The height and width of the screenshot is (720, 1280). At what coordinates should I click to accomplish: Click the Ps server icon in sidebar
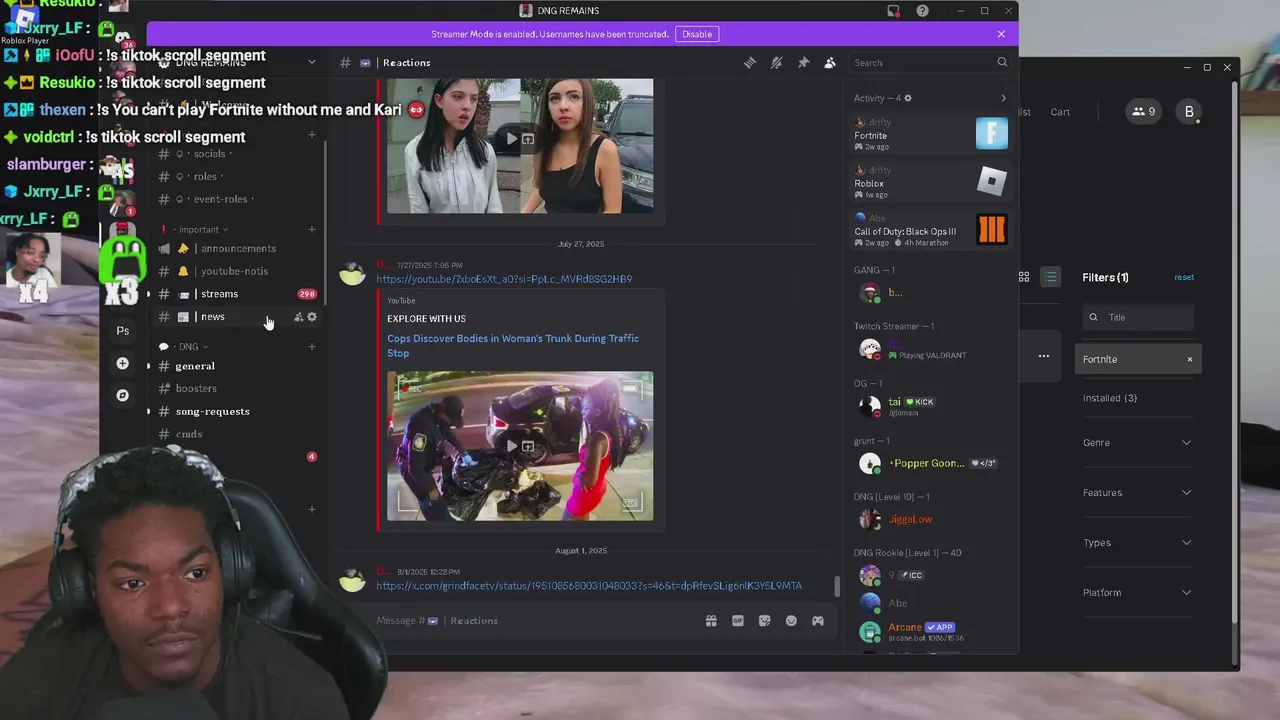pos(122,331)
